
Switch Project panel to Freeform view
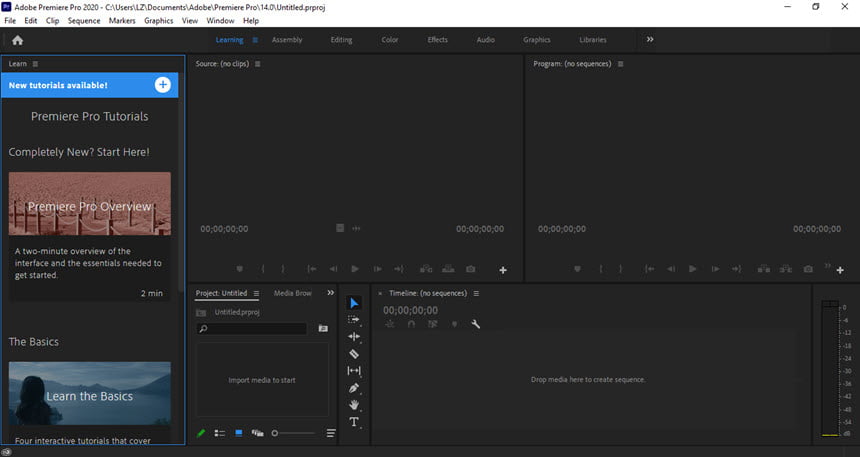257,433
